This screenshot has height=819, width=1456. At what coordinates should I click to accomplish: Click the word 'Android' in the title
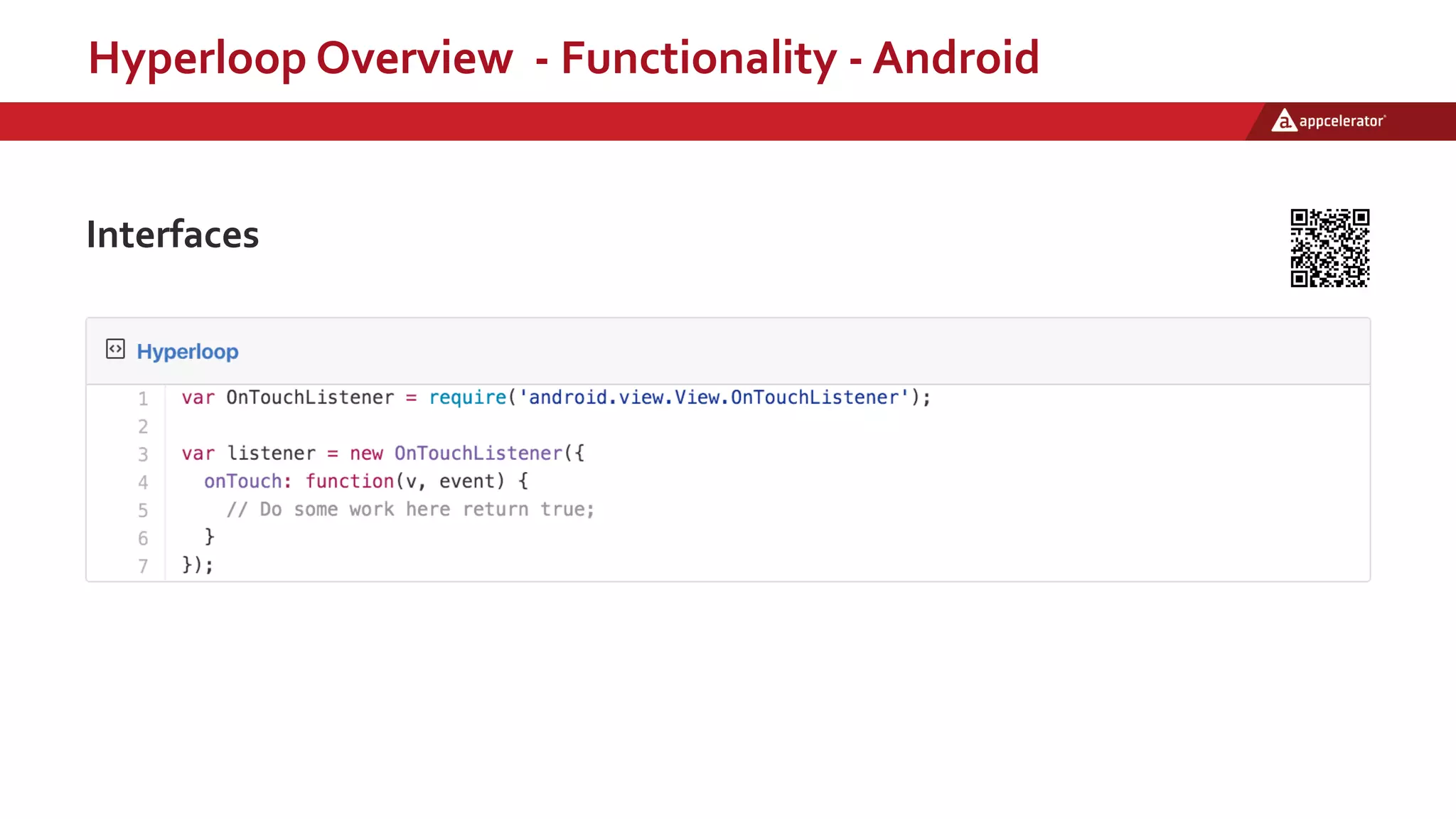[x=955, y=58]
